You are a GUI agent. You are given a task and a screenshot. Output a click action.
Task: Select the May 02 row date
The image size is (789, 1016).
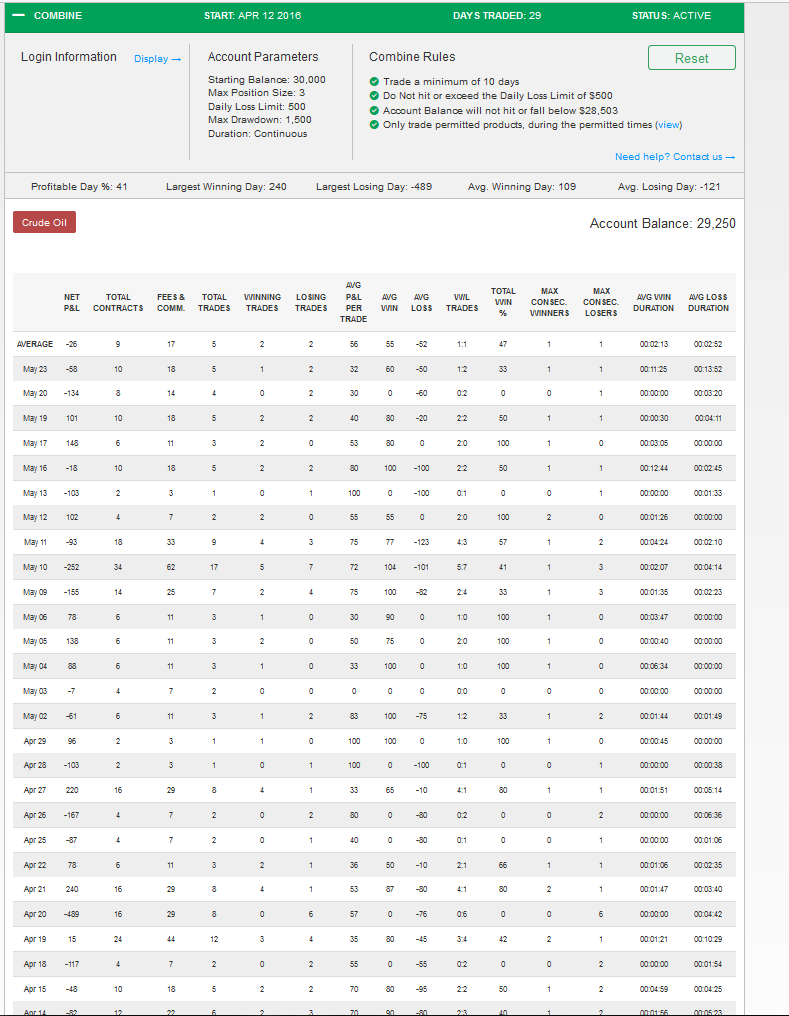tap(35, 716)
